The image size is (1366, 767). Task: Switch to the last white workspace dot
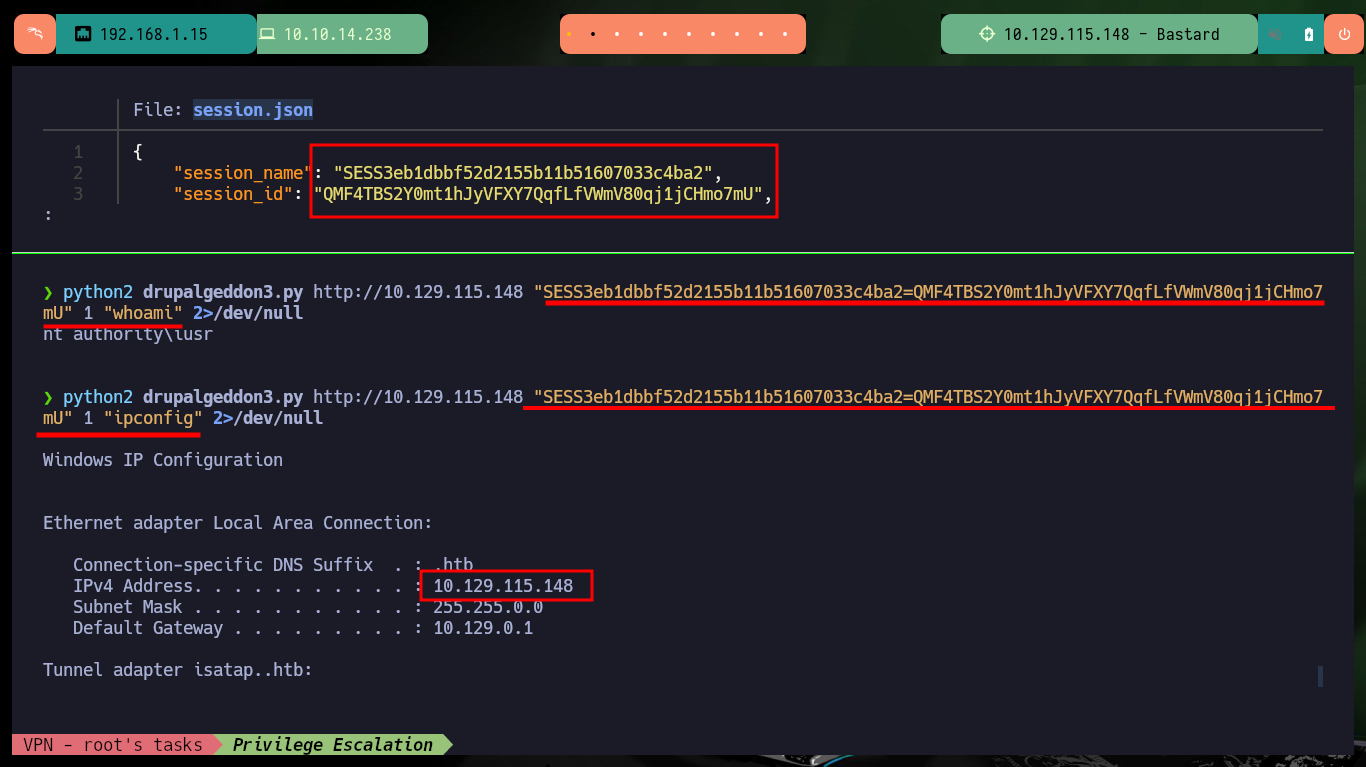coord(785,34)
